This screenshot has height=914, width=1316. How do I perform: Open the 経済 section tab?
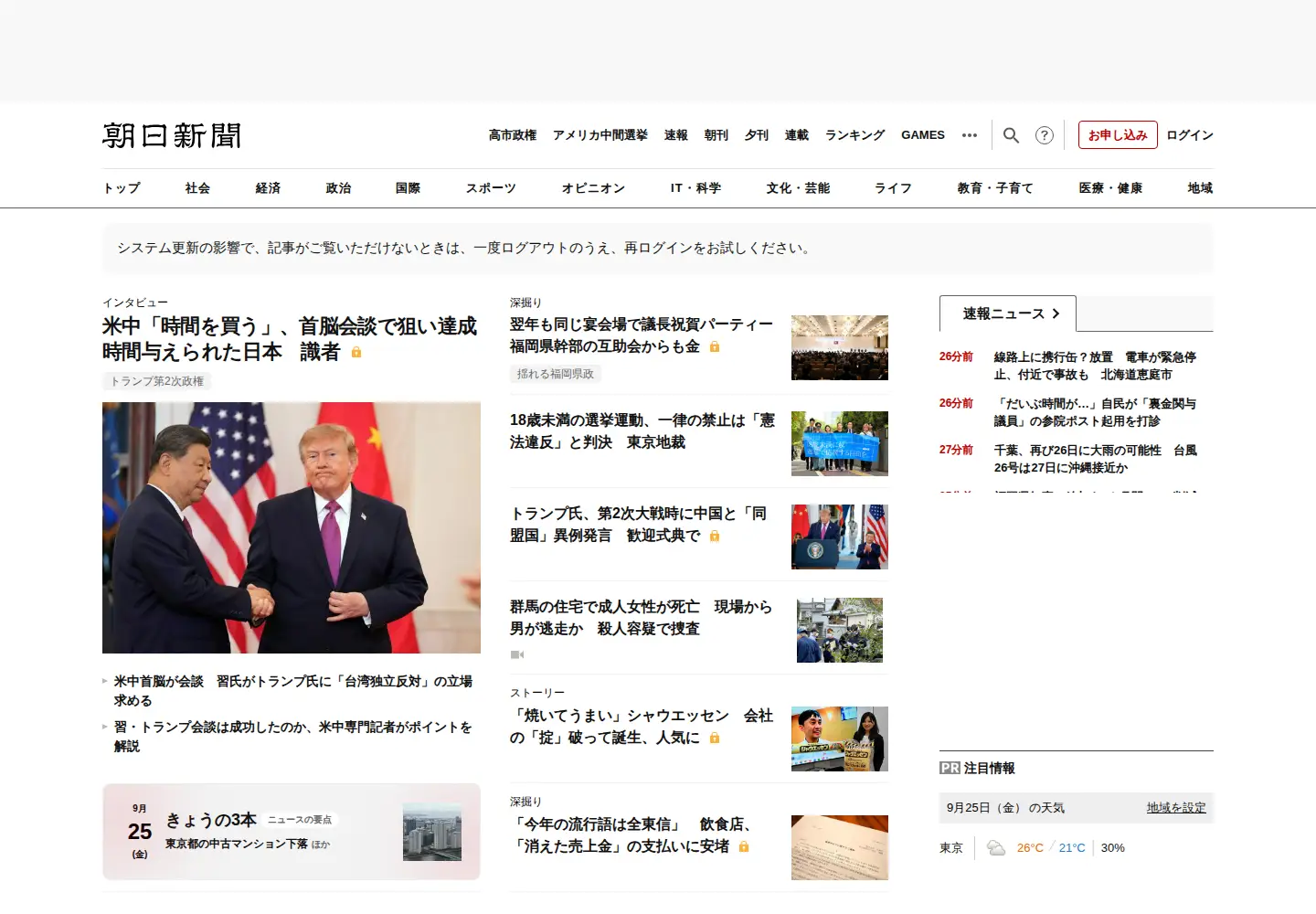tap(268, 188)
